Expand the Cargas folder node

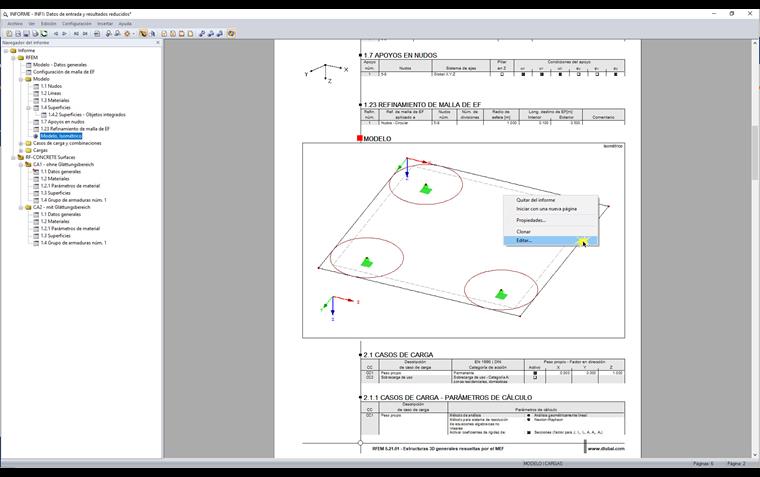[x=21, y=150]
